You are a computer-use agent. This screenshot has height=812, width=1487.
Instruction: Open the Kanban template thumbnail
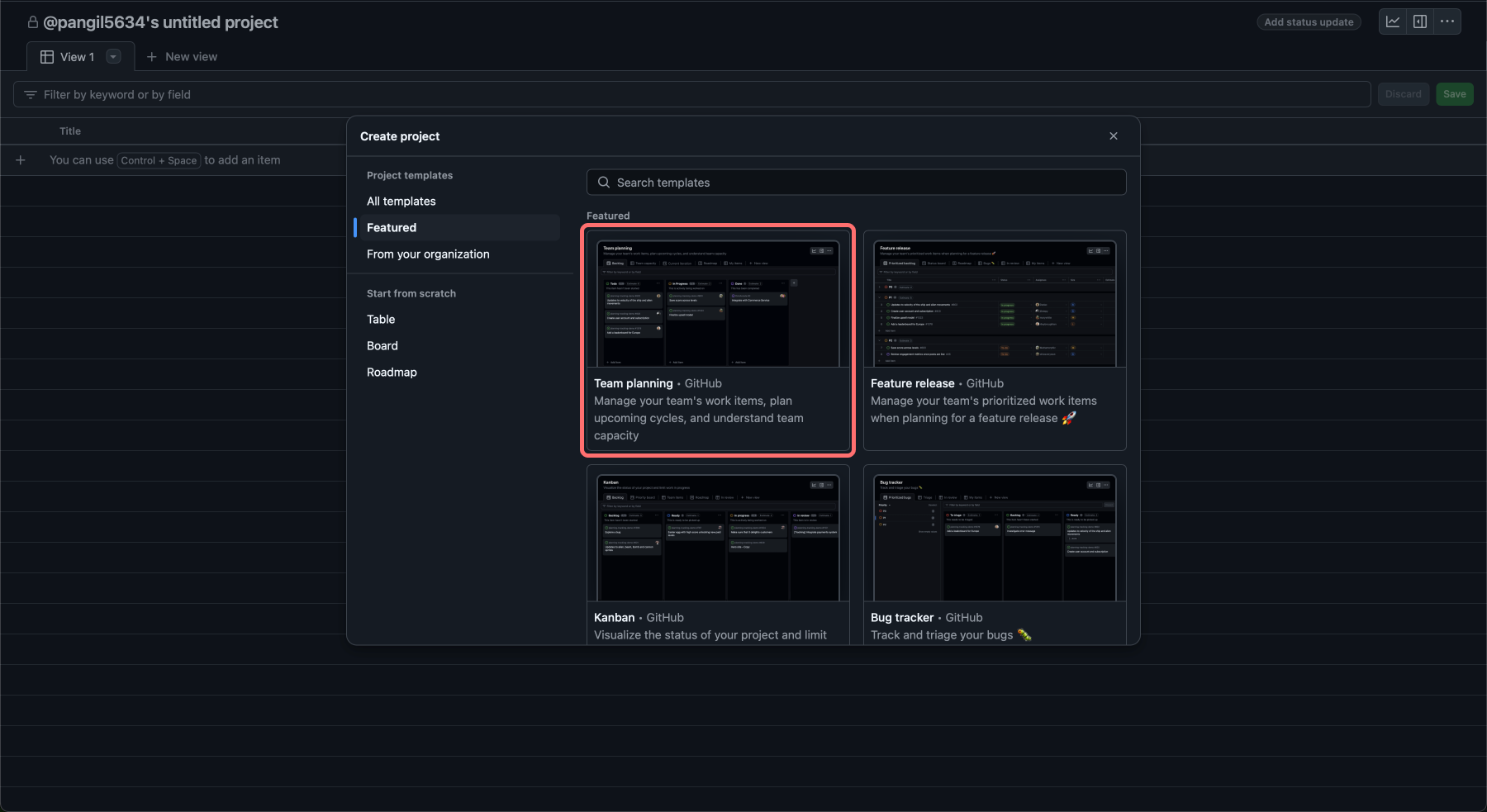pyautogui.click(x=718, y=538)
